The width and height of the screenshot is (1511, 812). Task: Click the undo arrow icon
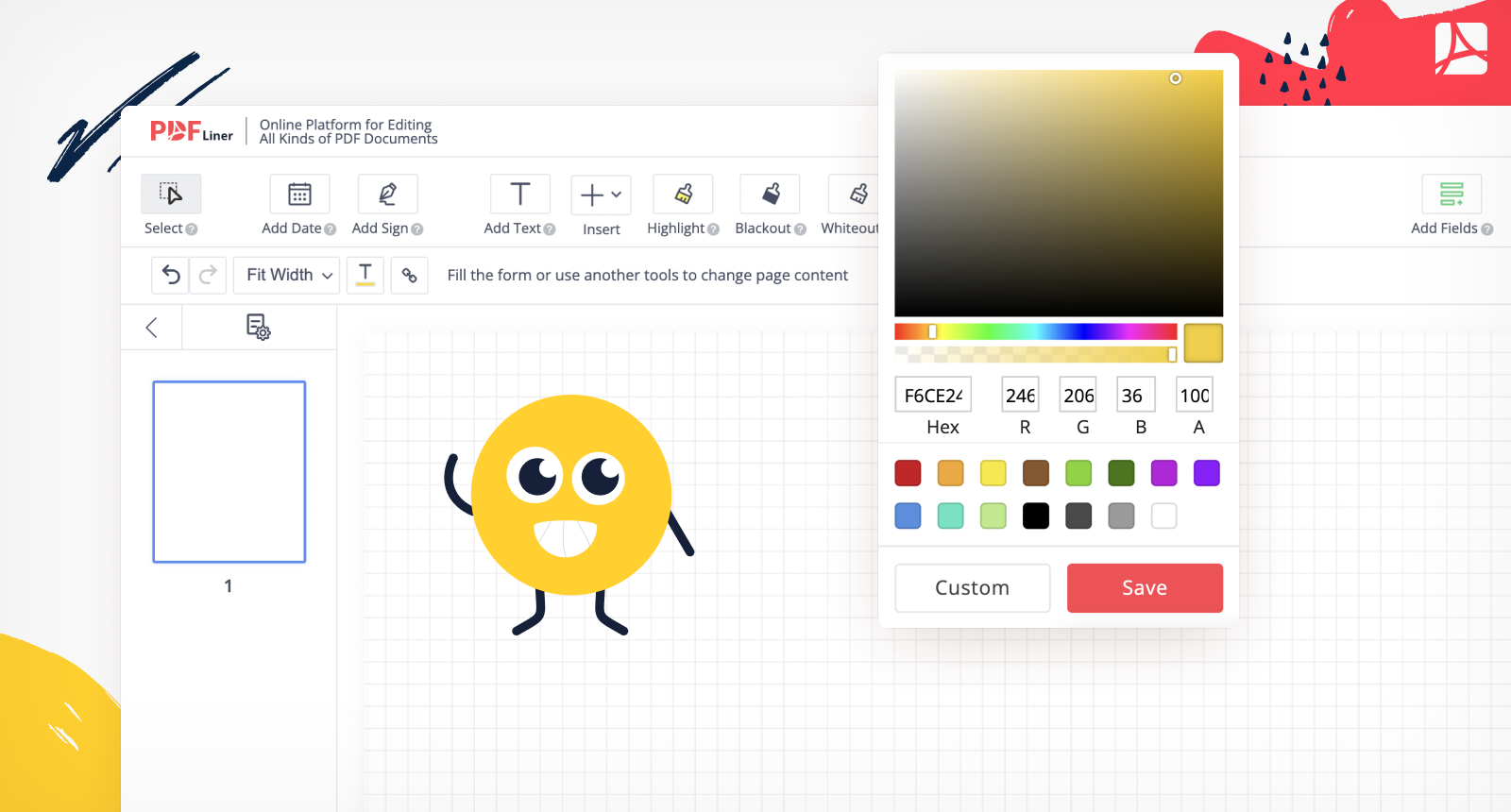click(x=171, y=275)
